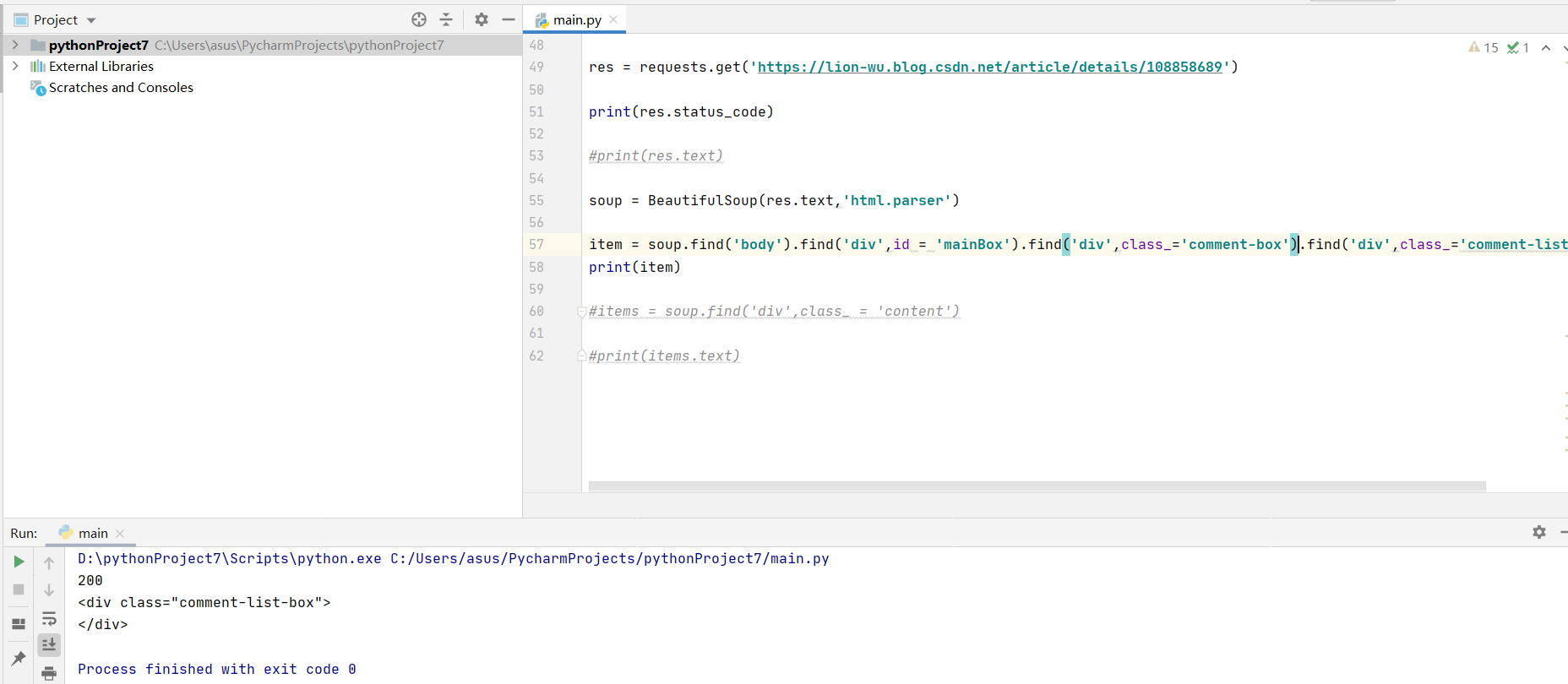The image size is (1568, 684).
Task: Click the '200' console output
Action: [x=90, y=581]
